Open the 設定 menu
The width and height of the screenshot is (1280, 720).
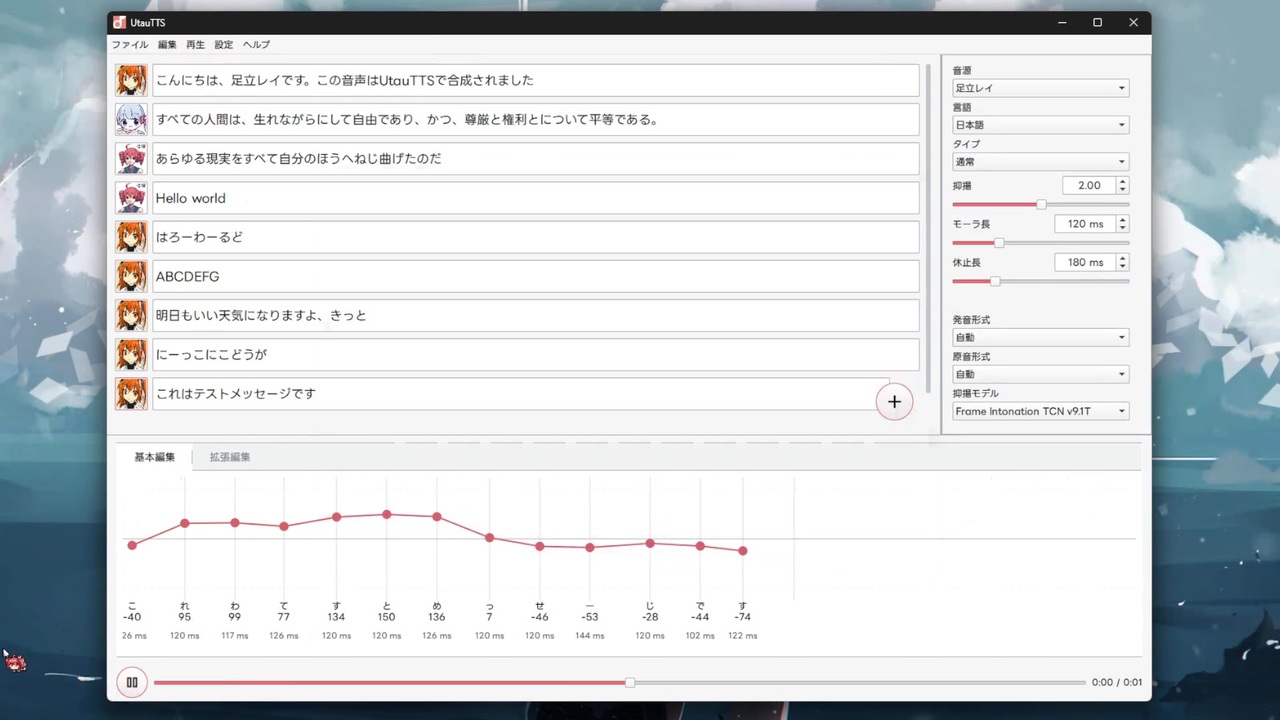[x=223, y=45]
